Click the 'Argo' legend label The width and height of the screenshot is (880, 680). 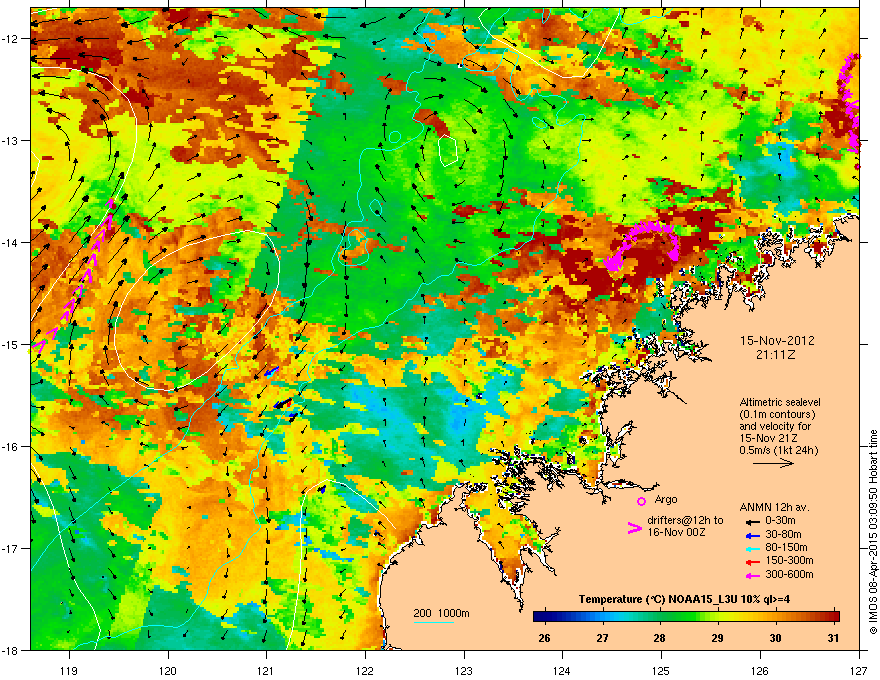pyautogui.click(x=666, y=499)
